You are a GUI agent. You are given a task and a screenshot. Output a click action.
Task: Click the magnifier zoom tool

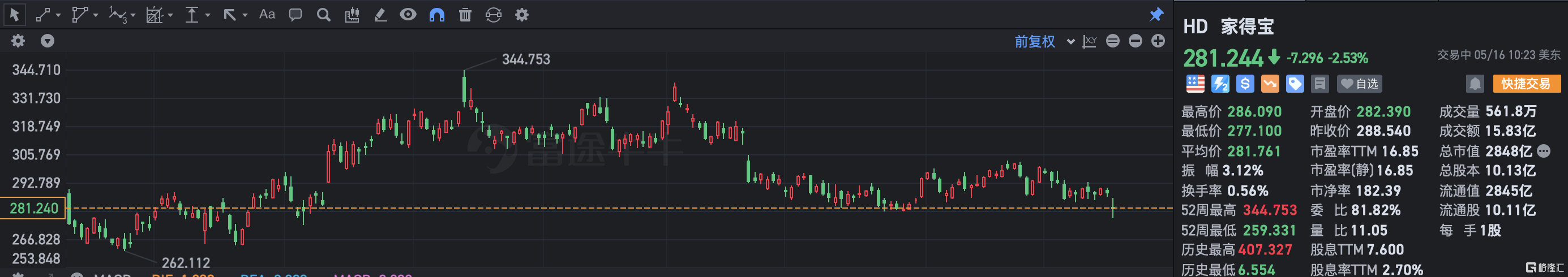(x=324, y=15)
